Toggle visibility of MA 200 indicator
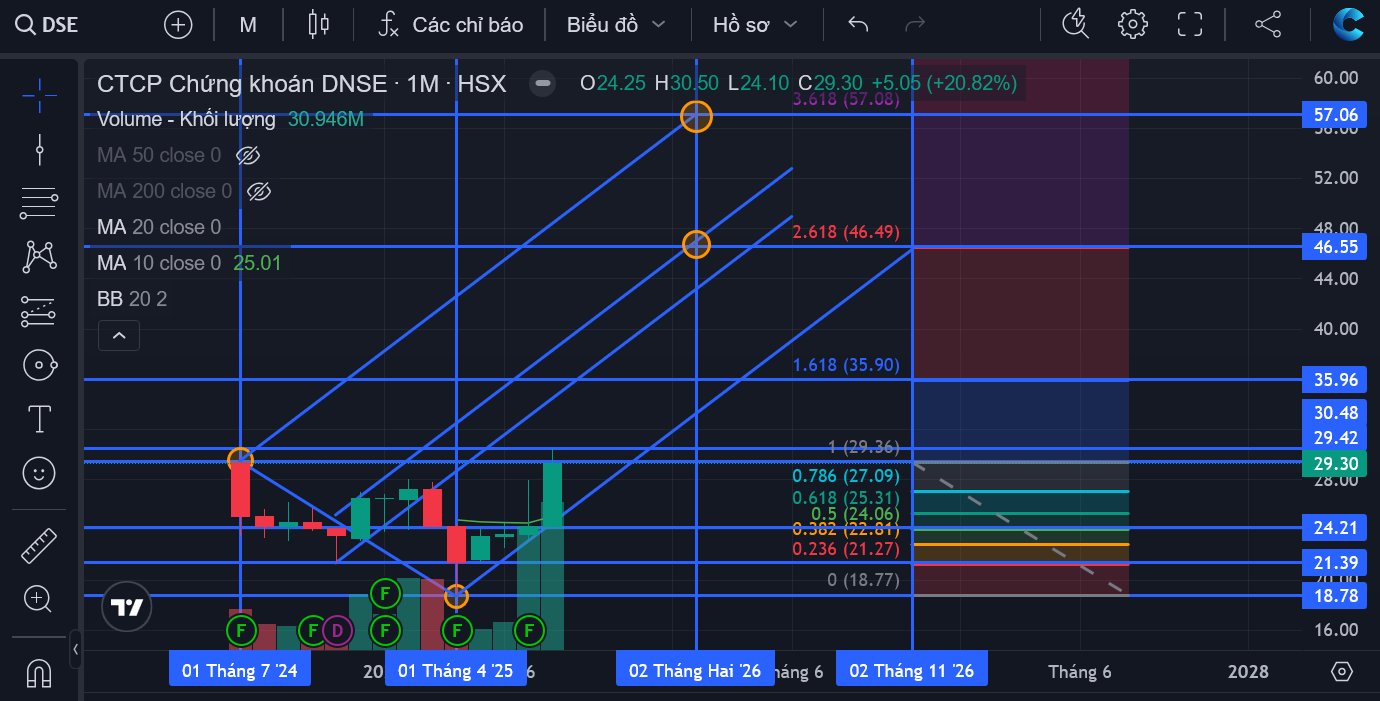 click(258, 191)
